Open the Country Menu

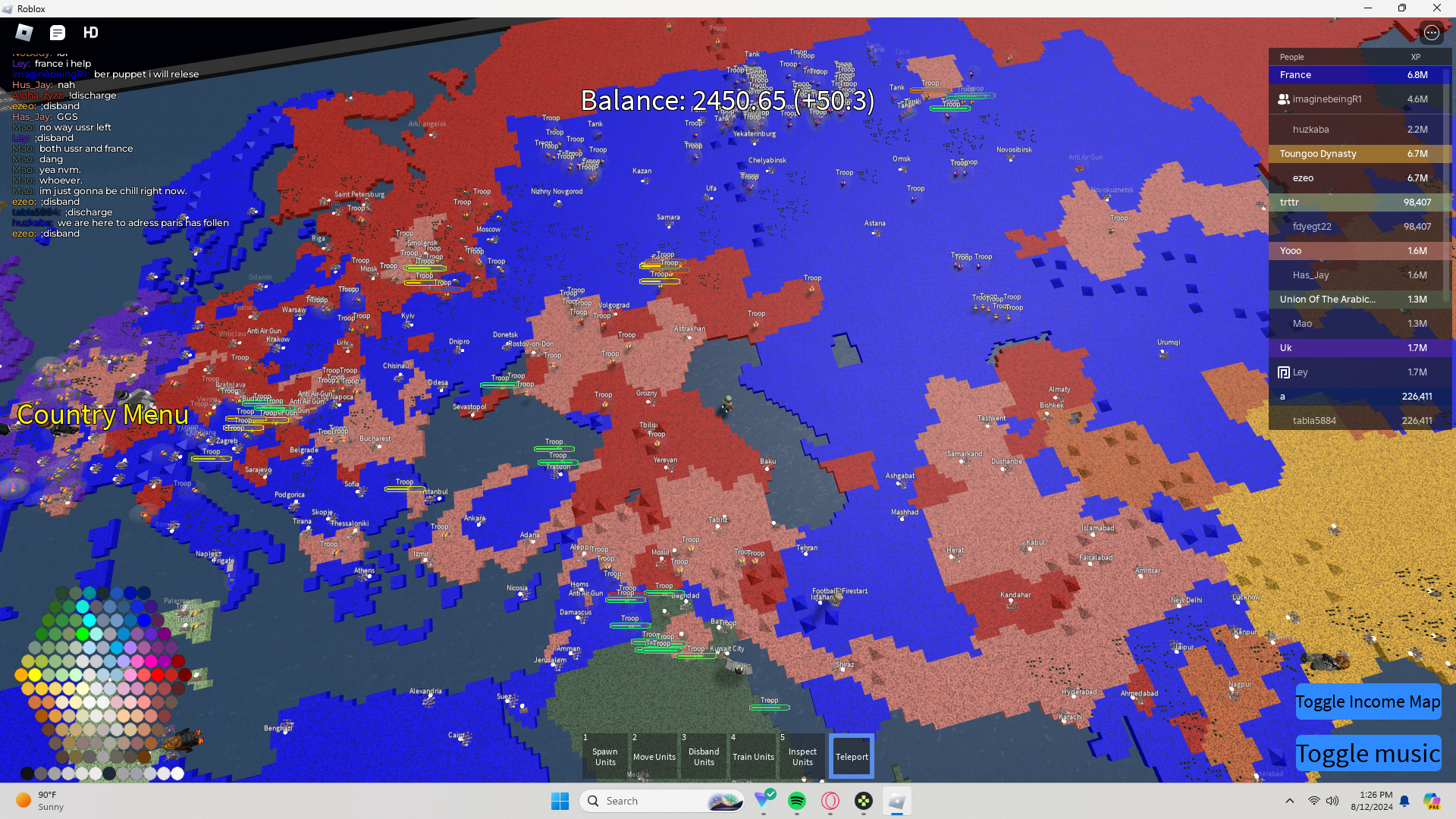102,415
